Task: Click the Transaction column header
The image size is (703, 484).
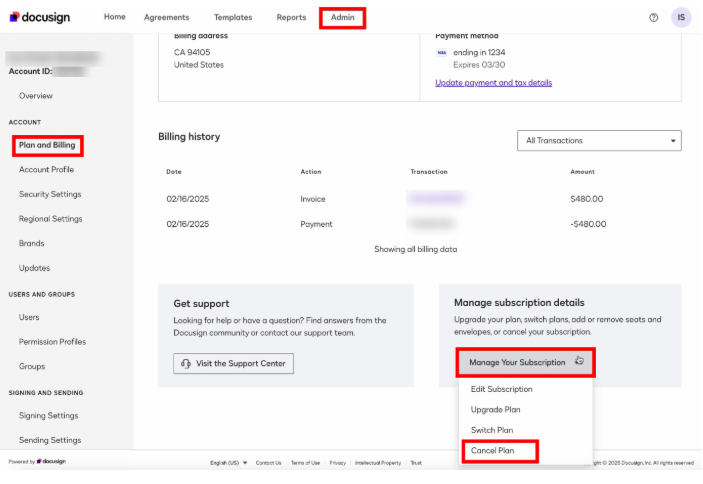Action: click(x=429, y=172)
